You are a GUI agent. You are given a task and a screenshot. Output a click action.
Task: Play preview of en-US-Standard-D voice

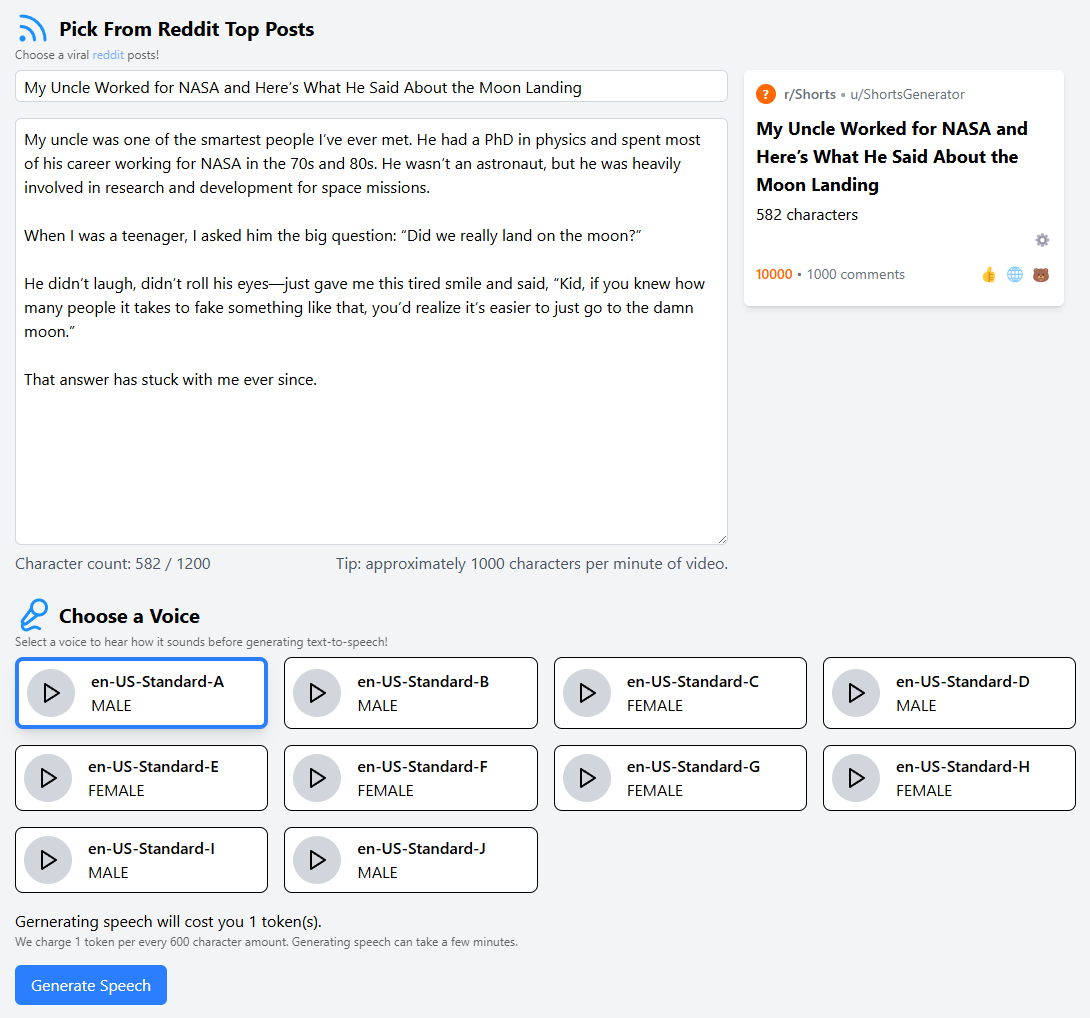(x=856, y=693)
